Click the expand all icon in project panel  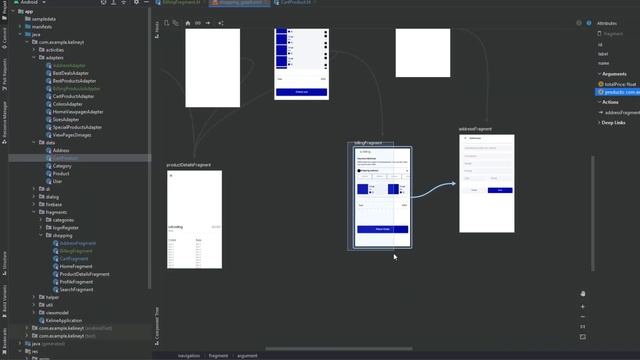click(114, 2)
